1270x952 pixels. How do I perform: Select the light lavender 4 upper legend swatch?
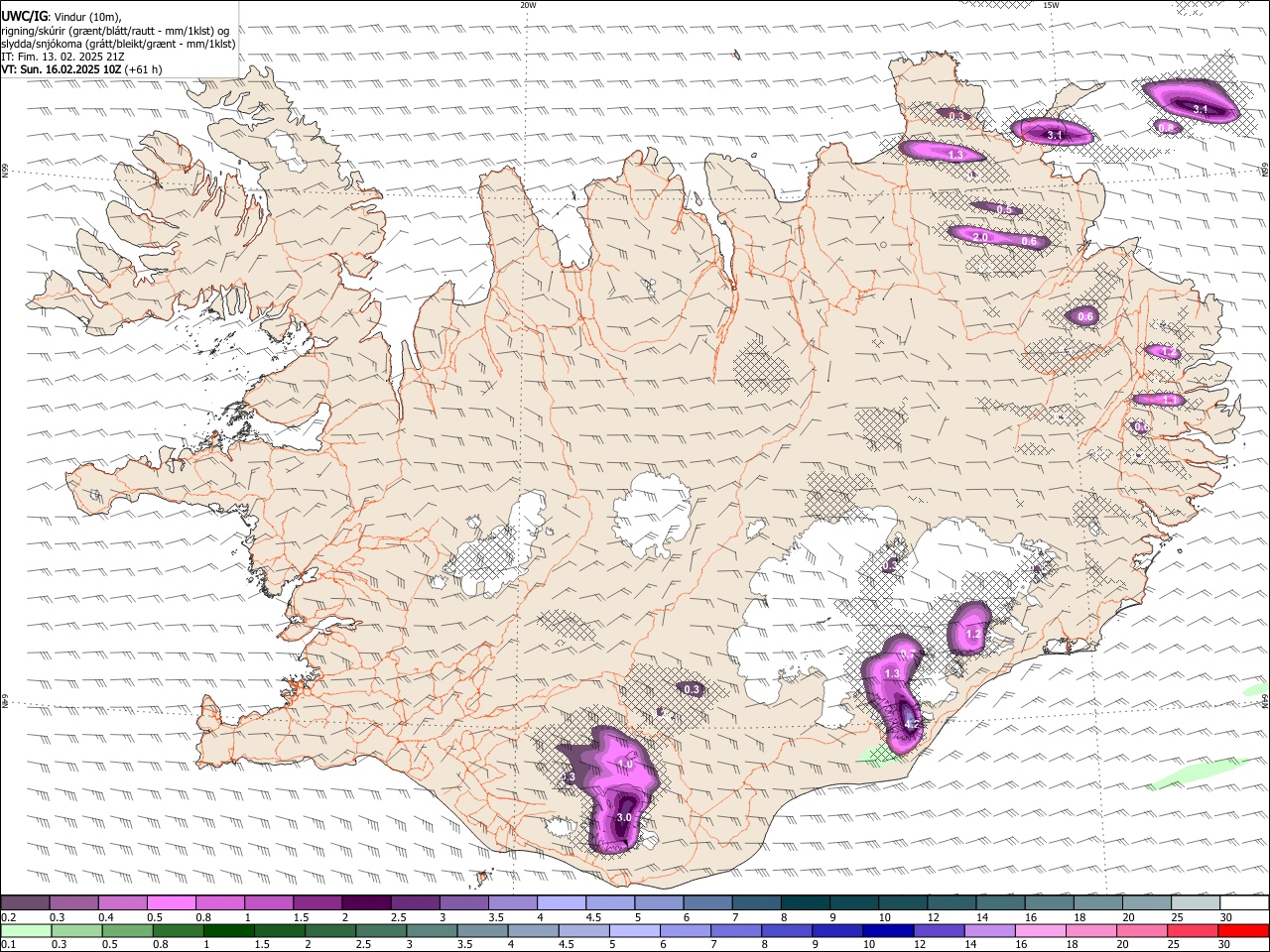[x=561, y=902]
